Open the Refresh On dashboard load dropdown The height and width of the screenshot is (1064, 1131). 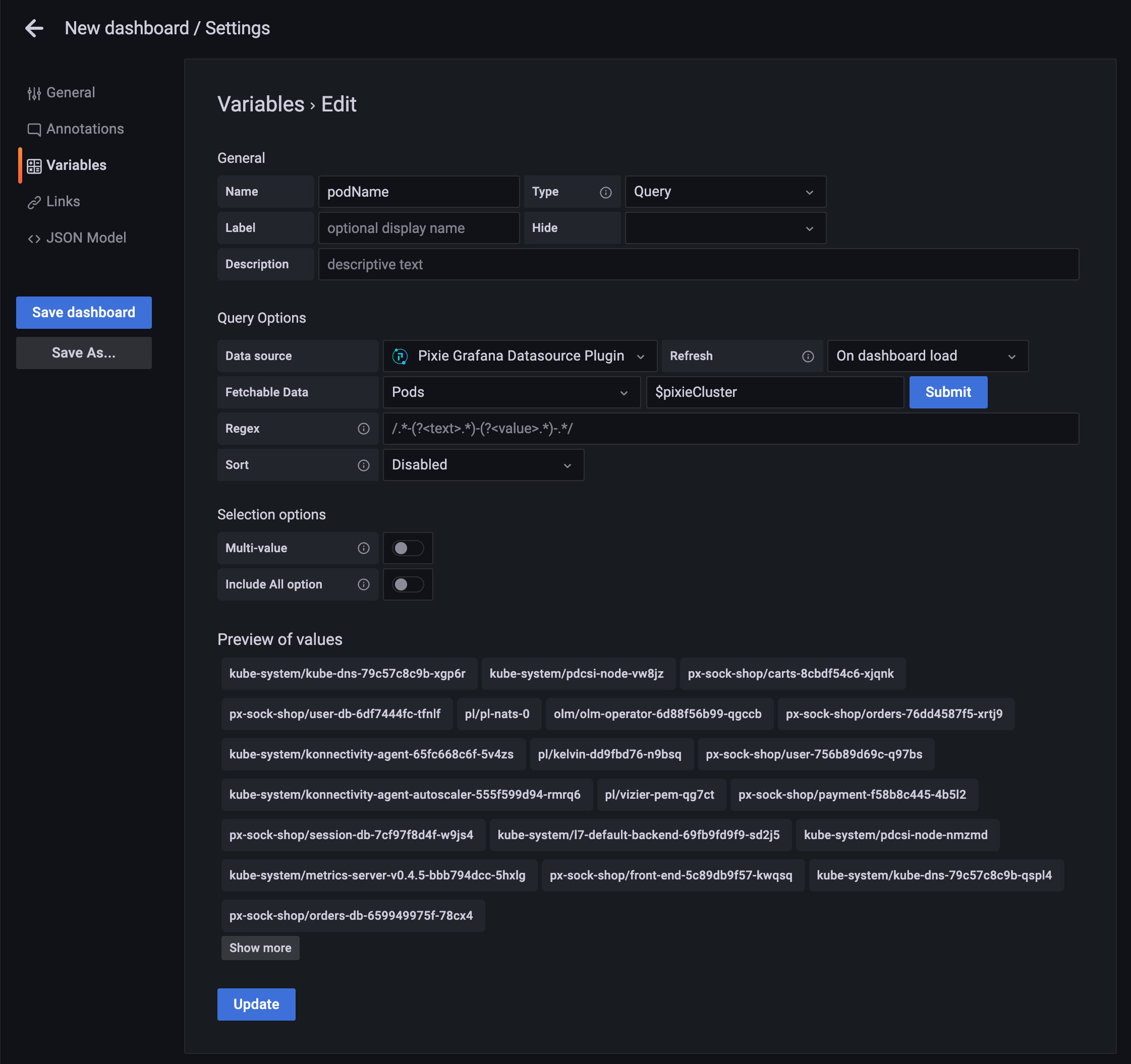tap(927, 357)
